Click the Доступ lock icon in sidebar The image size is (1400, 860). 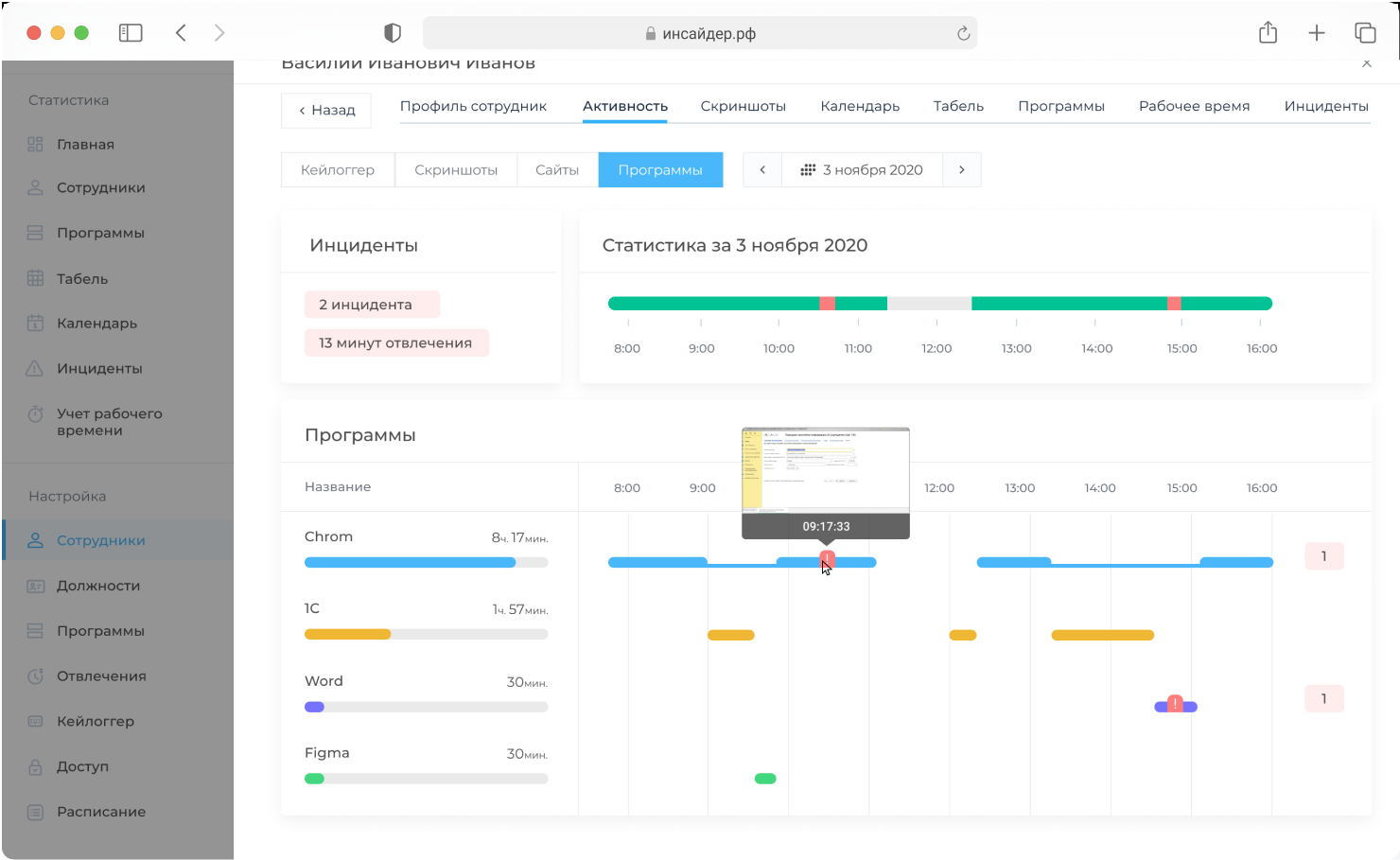pyautogui.click(x=35, y=767)
